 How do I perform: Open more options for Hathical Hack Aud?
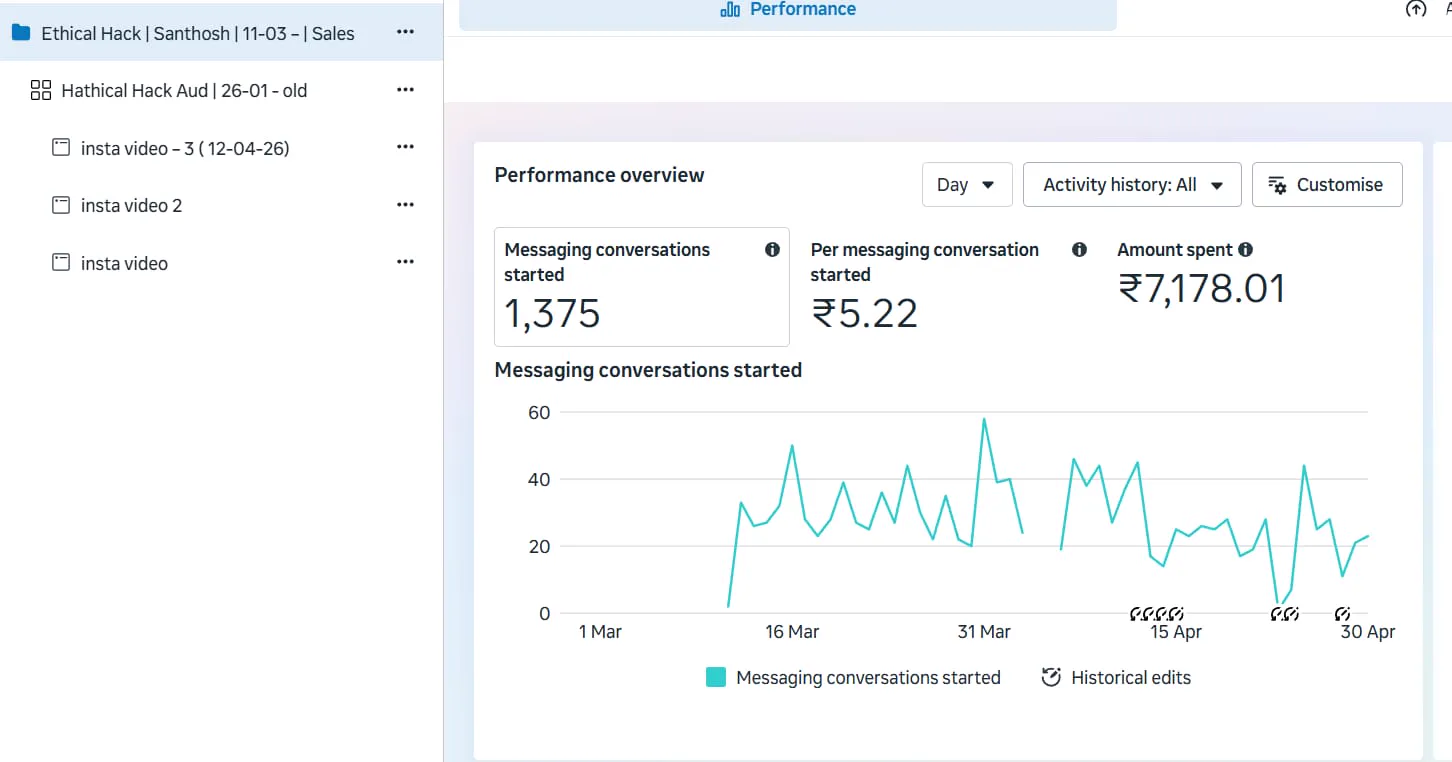[x=405, y=89]
